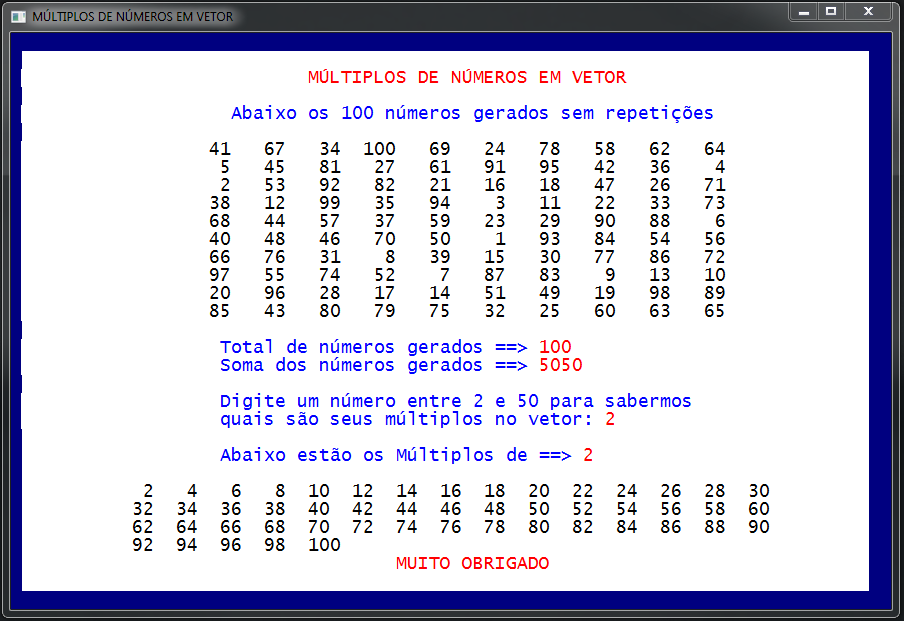This screenshot has width=904, height=621.
Task: Click the title bar text of the window
Action: pos(133,17)
